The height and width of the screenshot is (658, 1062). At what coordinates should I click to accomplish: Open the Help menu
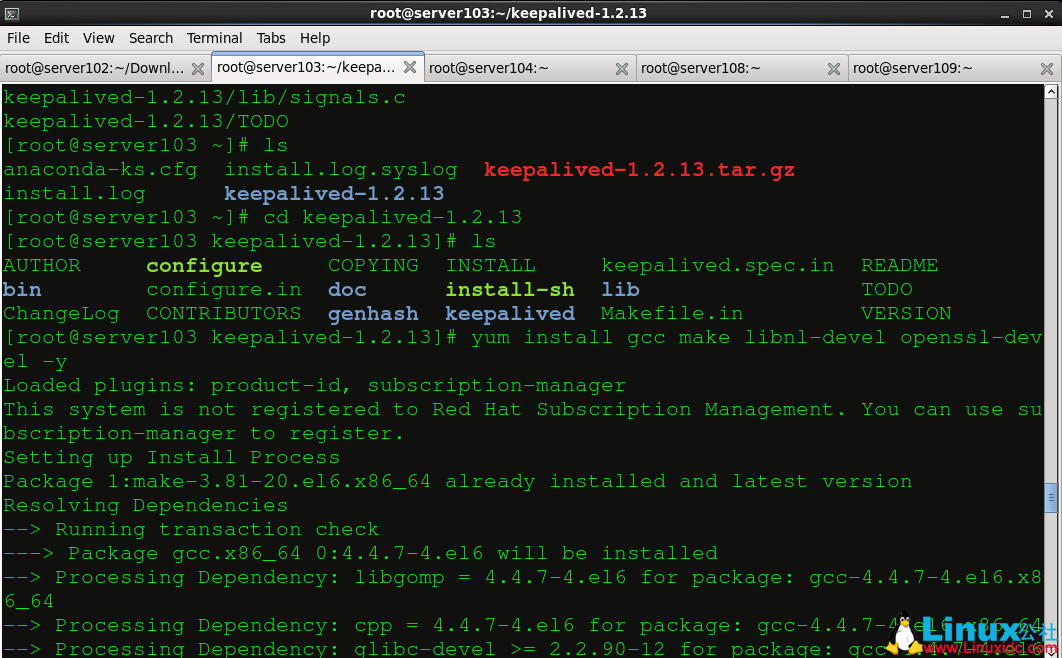tap(315, 38)
